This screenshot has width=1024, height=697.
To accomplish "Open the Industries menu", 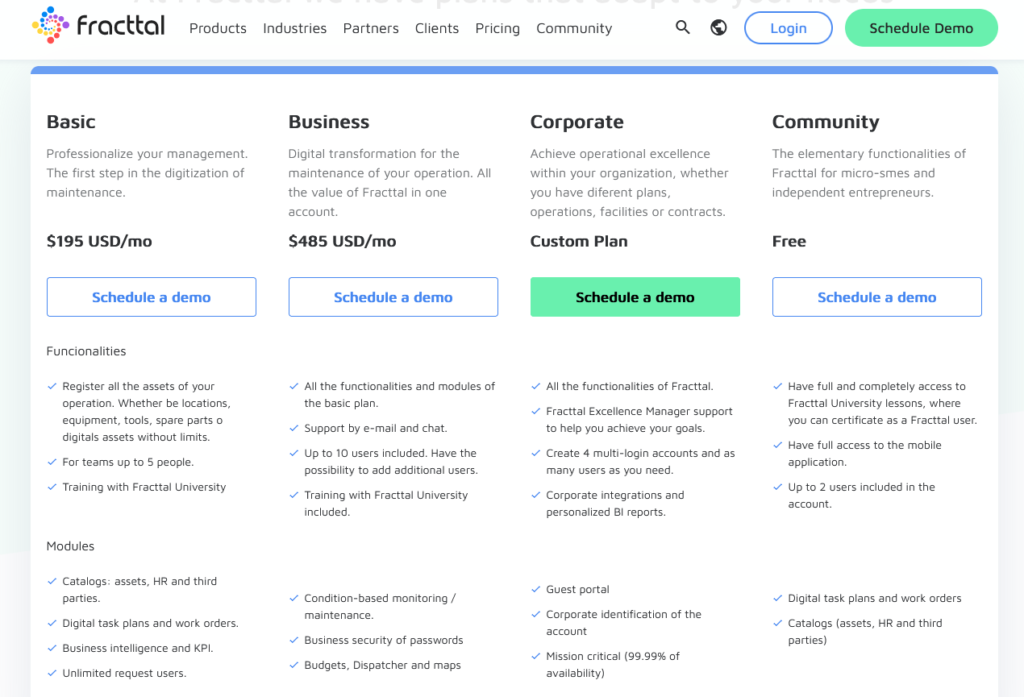I will pos(295,28).
